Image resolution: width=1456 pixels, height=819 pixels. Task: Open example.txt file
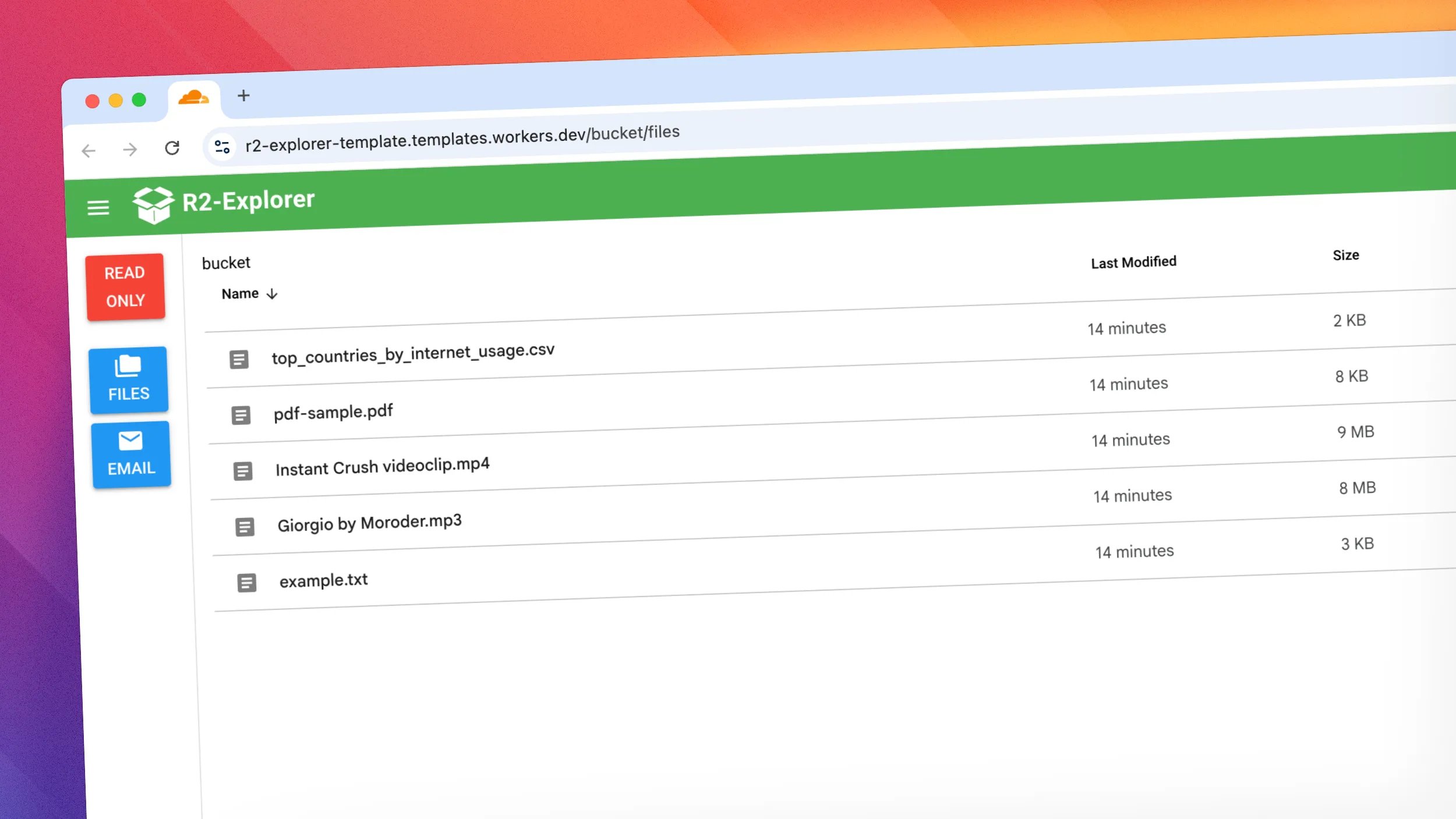(x=323, y=580)
